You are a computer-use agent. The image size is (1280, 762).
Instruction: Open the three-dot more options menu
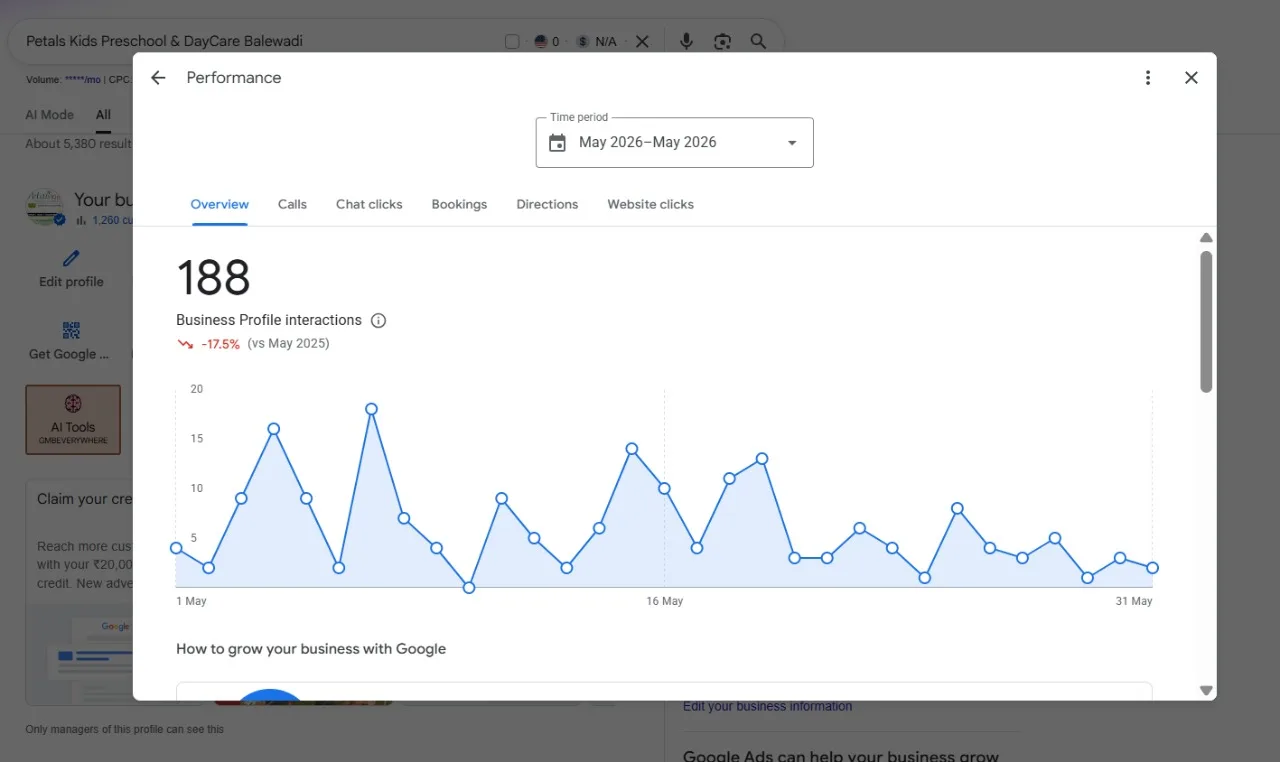coord(1148,78)
